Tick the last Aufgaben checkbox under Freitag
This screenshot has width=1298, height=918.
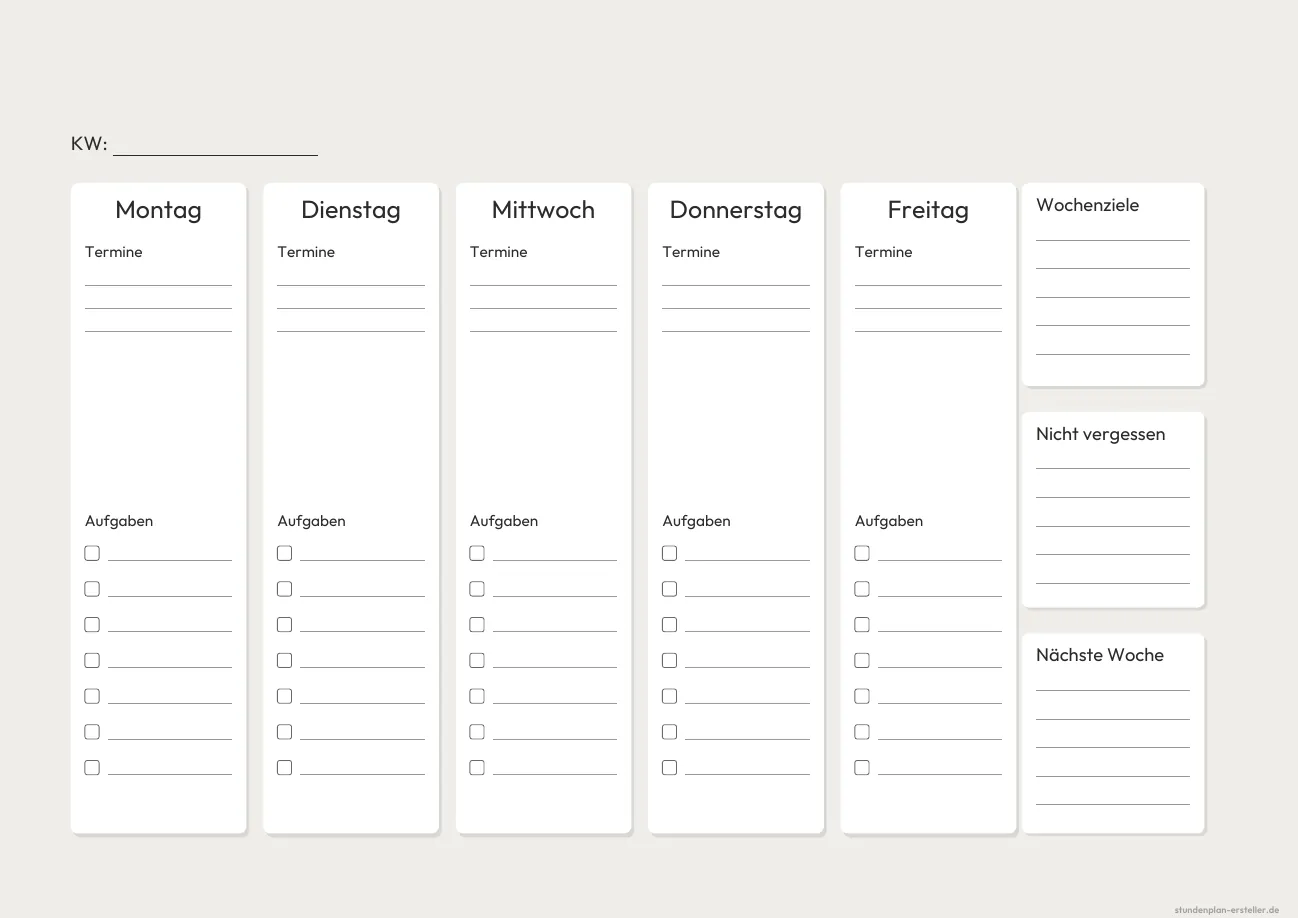[862, 768]
